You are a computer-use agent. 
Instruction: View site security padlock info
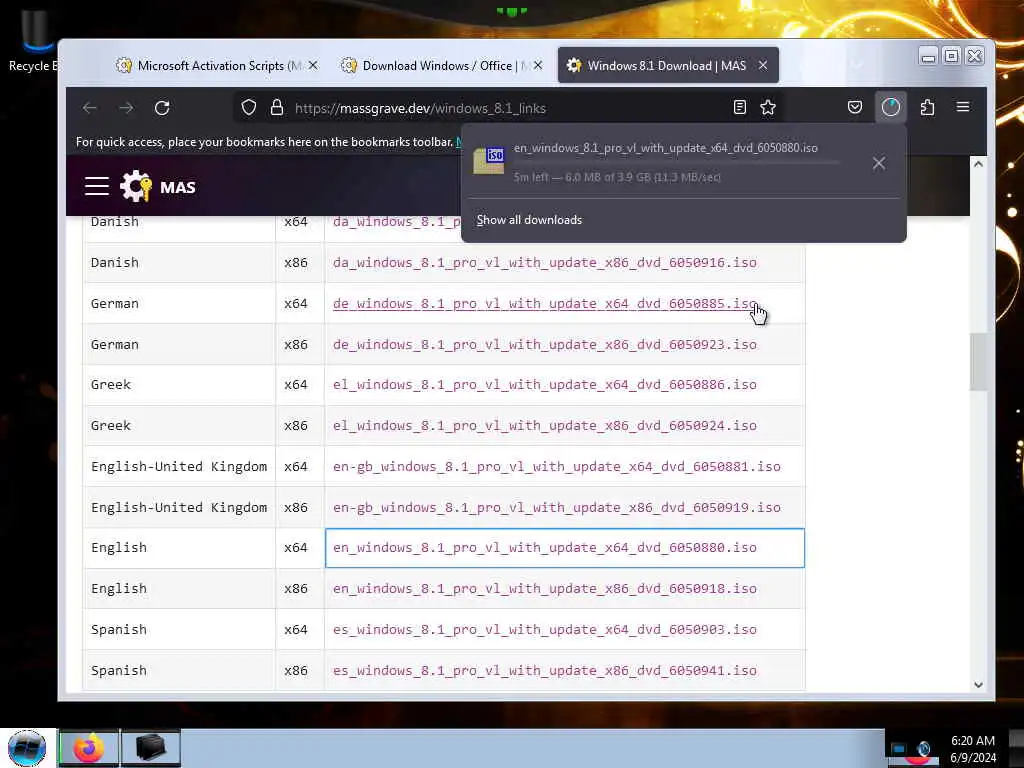(277, 108)
